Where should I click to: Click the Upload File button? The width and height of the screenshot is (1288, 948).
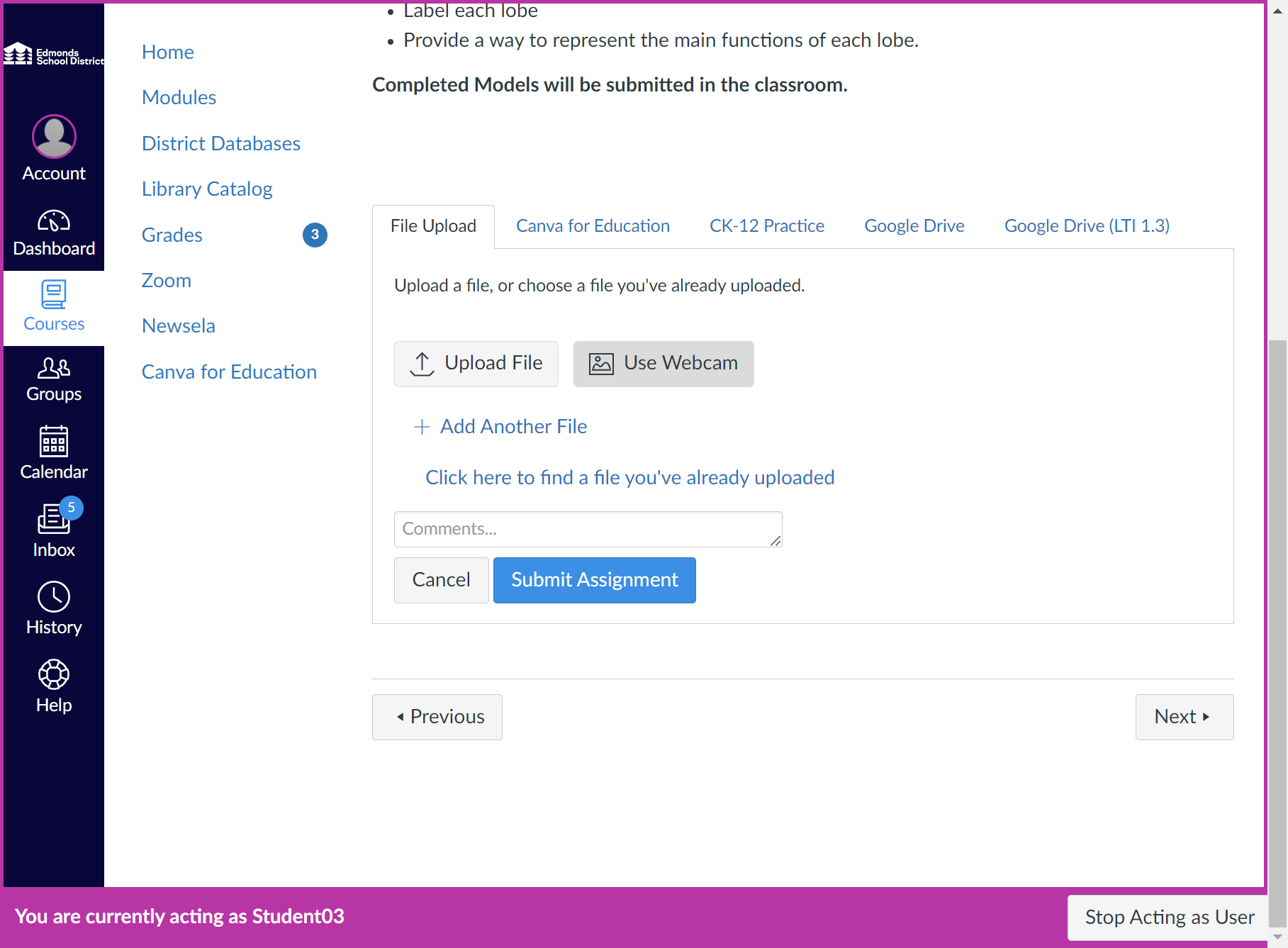[476, 364]
